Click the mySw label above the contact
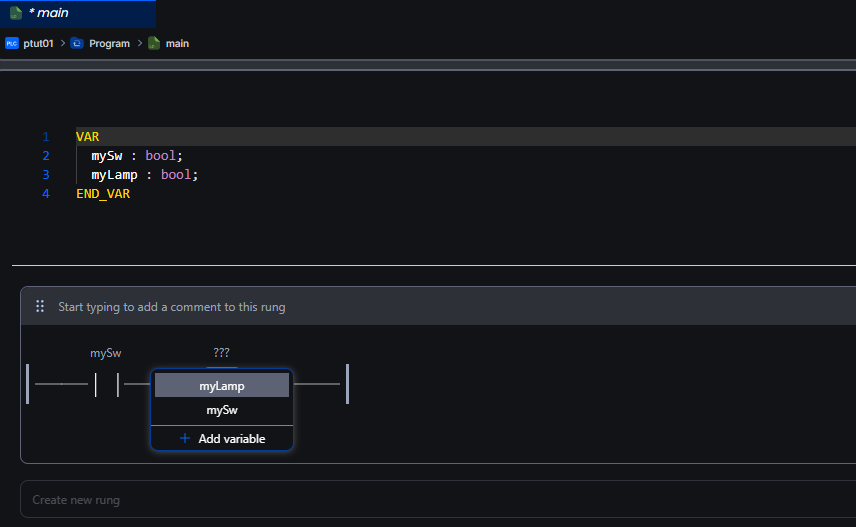 [106, 353]
